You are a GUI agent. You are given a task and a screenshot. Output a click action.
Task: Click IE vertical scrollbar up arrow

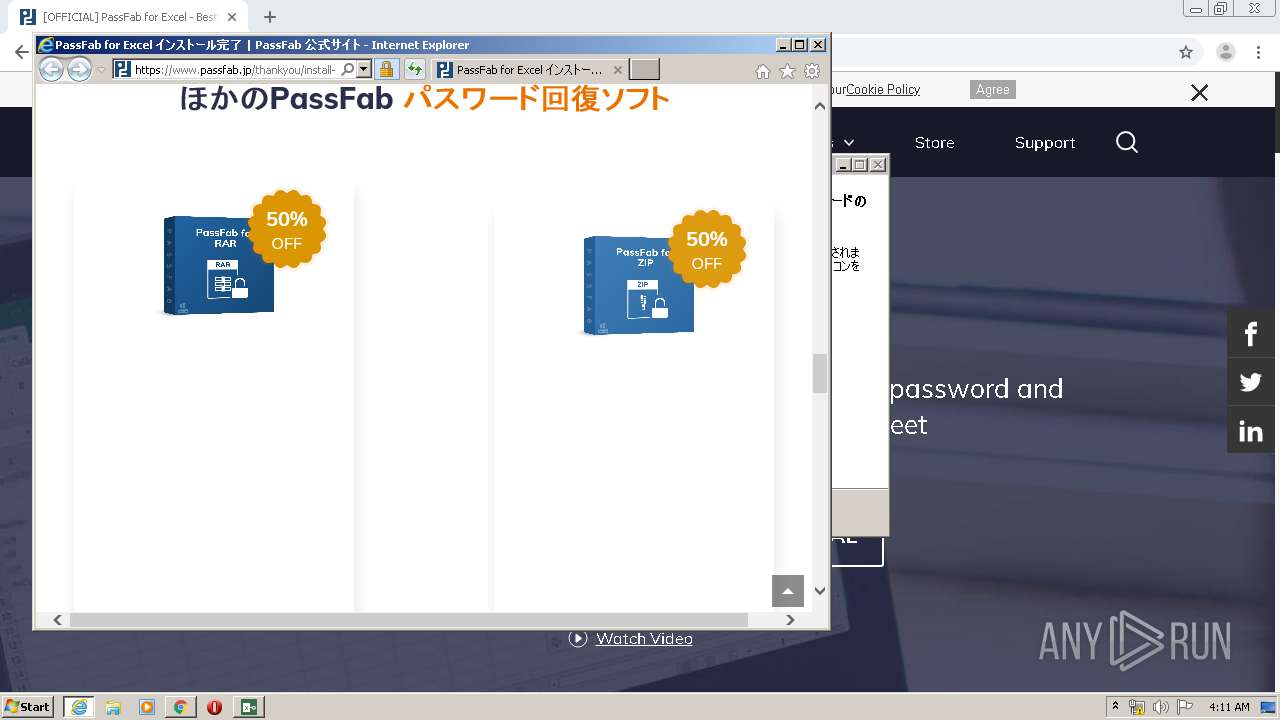pos(820,105)
